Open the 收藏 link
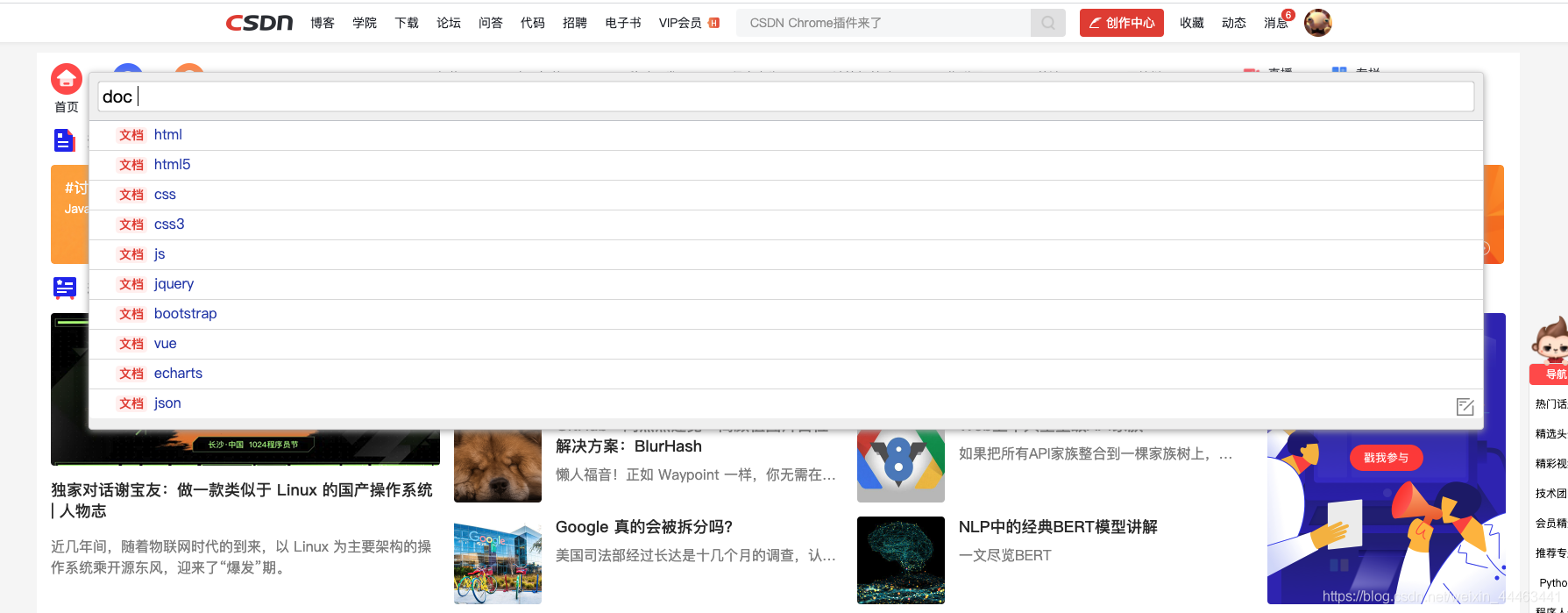 click(x=1192, y=23)
